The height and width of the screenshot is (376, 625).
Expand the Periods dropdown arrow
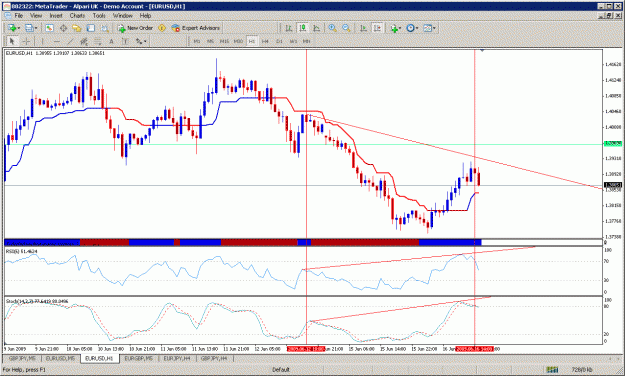tap(417, 28)
